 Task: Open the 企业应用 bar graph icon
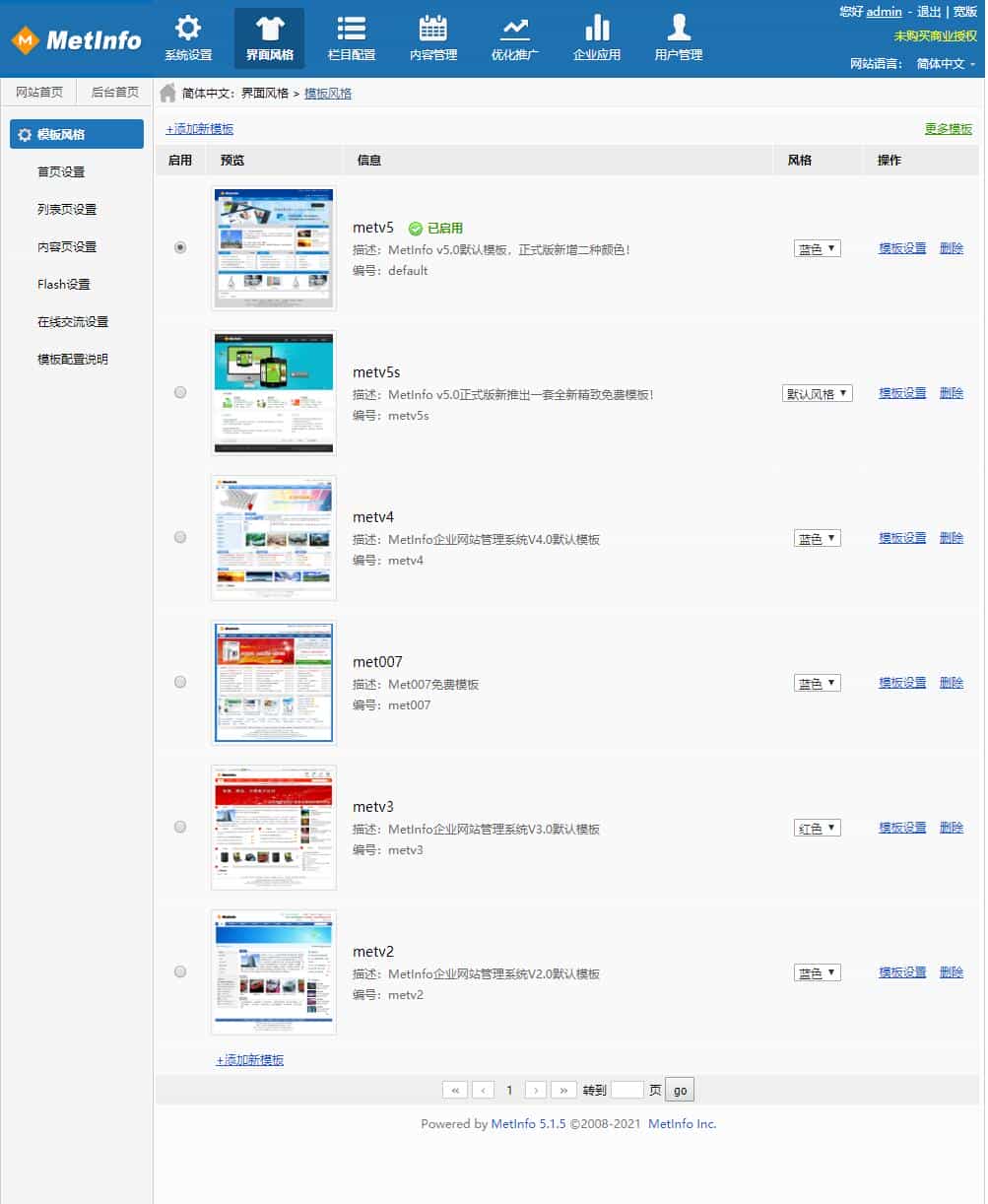(x=597, y=28)
